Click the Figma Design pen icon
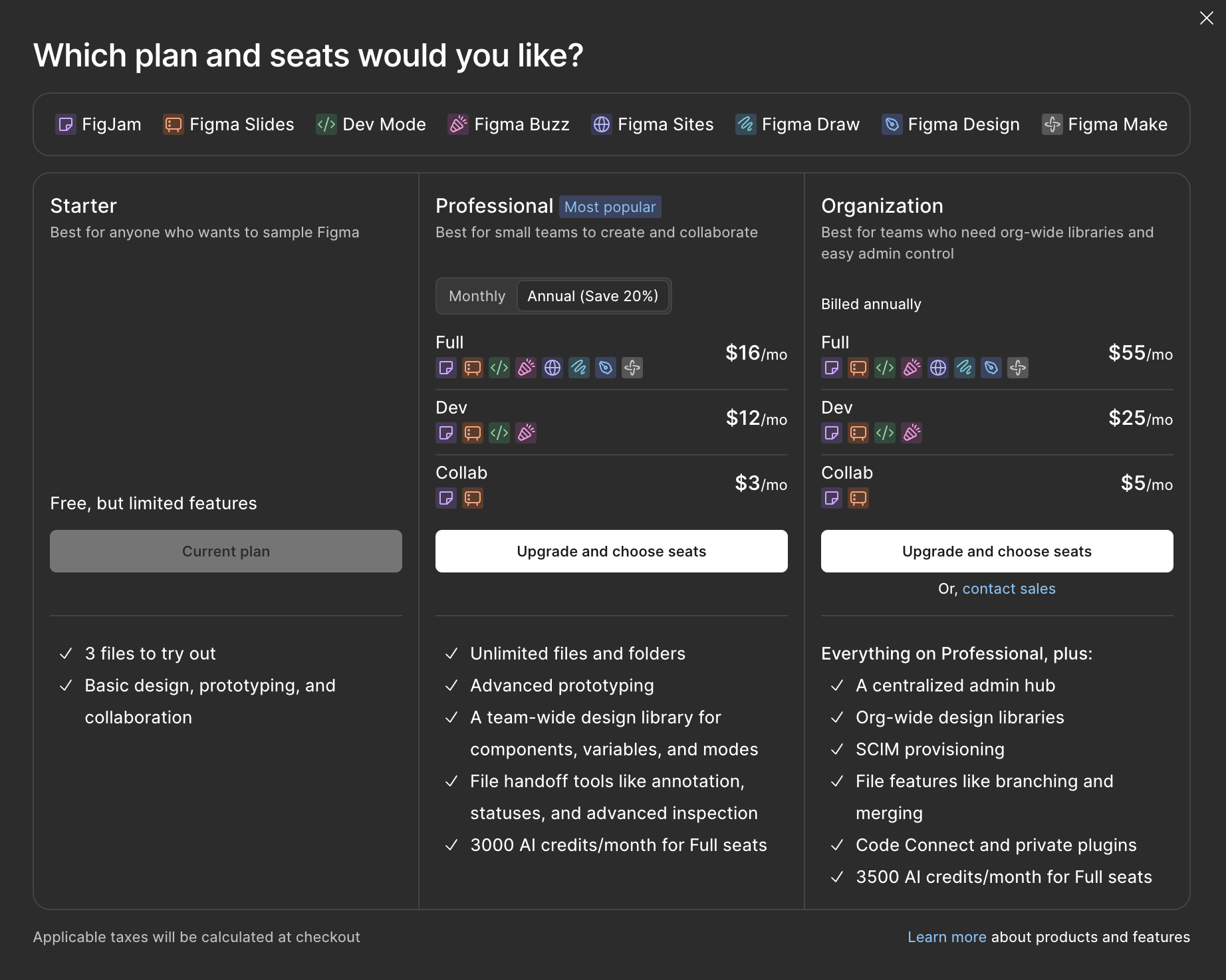This screenshot has height=980, width=1226. [892, 124]
